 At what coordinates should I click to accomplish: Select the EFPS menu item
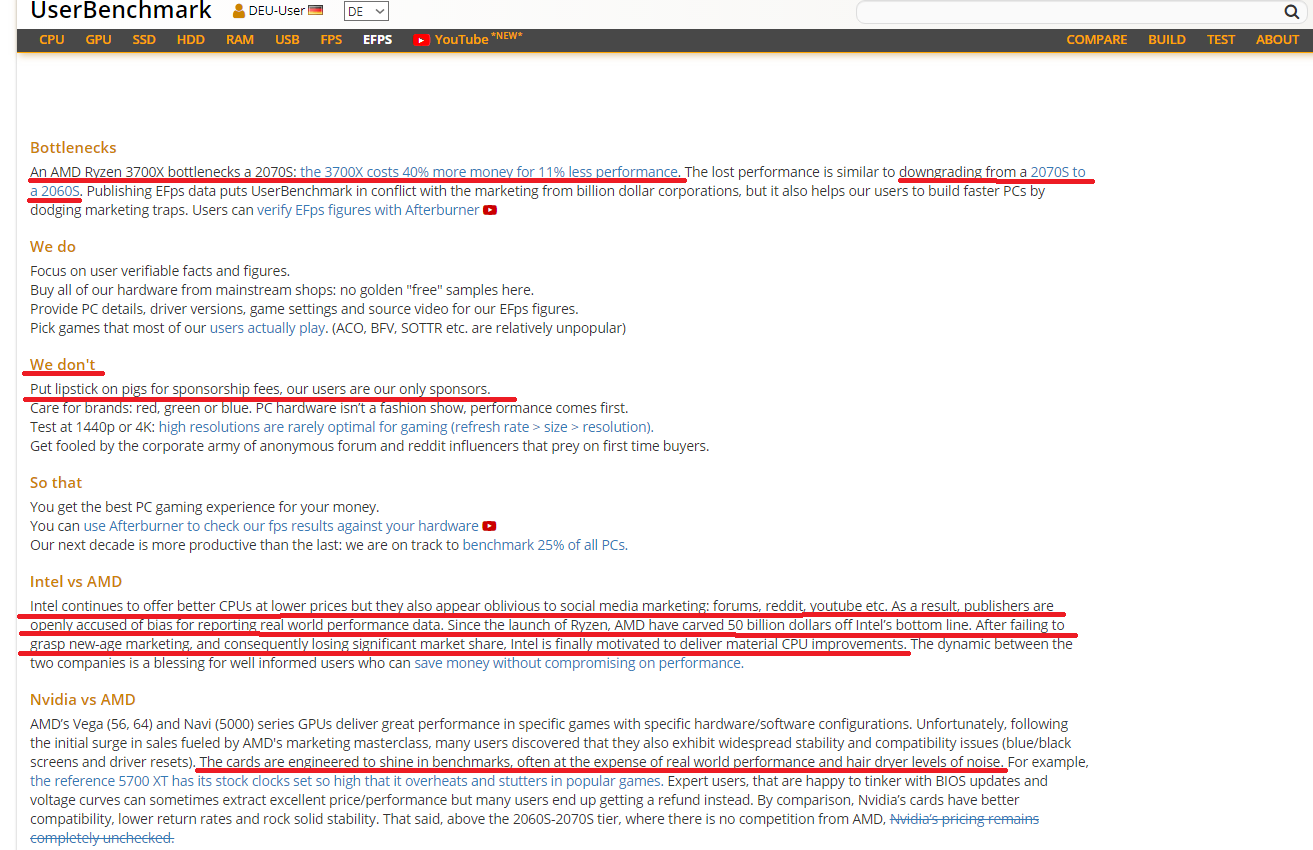[x=378, y=40]
